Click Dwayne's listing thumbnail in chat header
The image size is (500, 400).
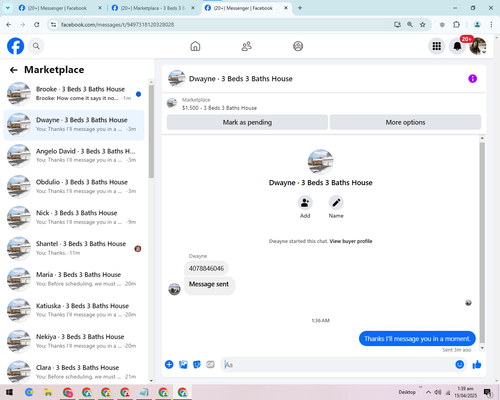point(177,78)
